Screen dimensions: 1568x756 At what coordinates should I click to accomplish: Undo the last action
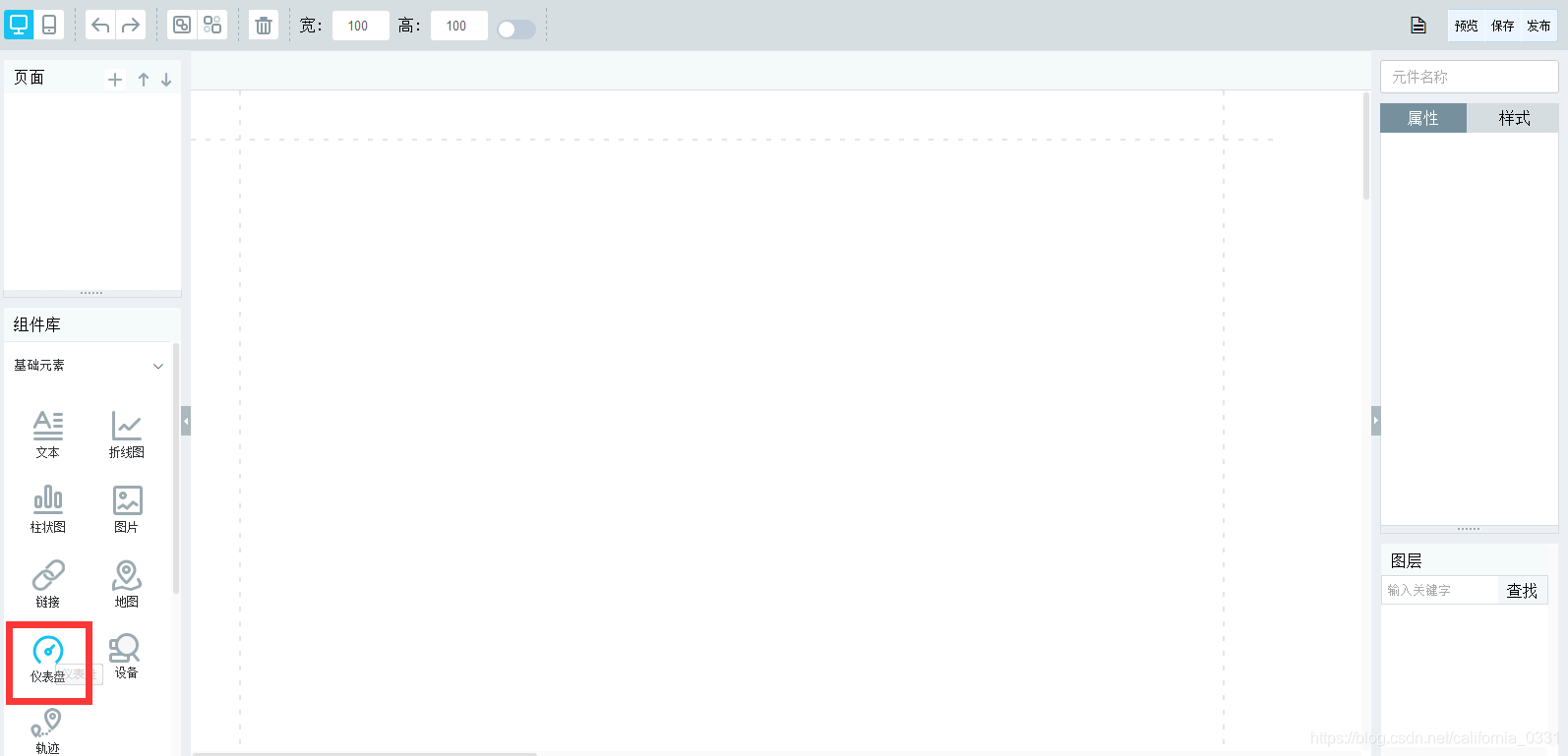click(x=100, y=25)
